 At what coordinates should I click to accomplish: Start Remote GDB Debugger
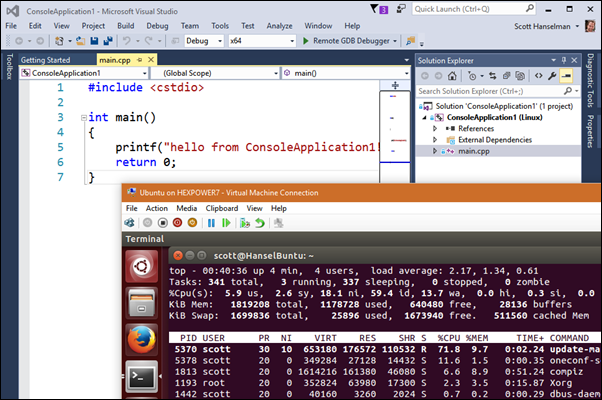coord(346,41)
